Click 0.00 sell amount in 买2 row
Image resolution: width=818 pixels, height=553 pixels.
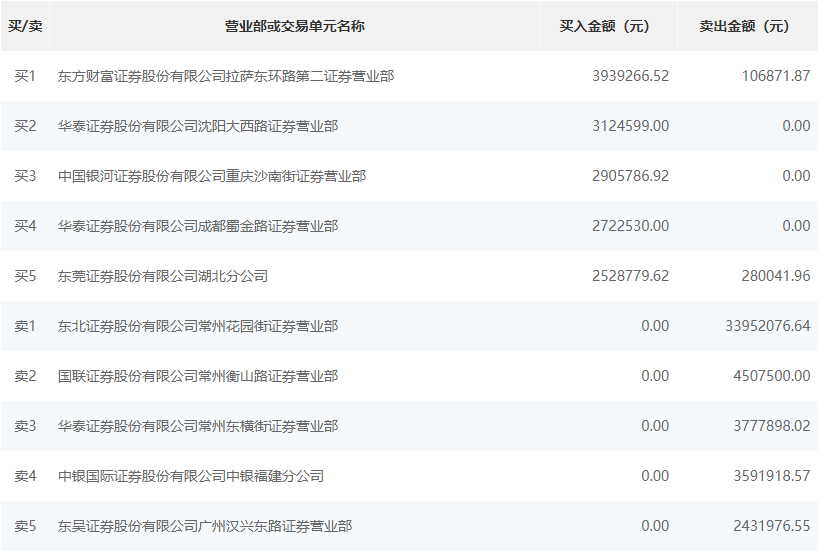click(796, 126)
